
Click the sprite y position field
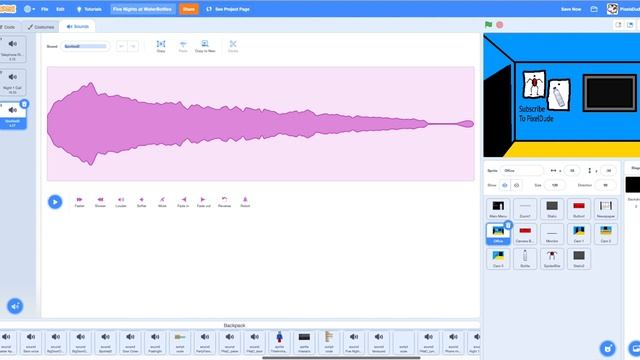pos(608,171)
